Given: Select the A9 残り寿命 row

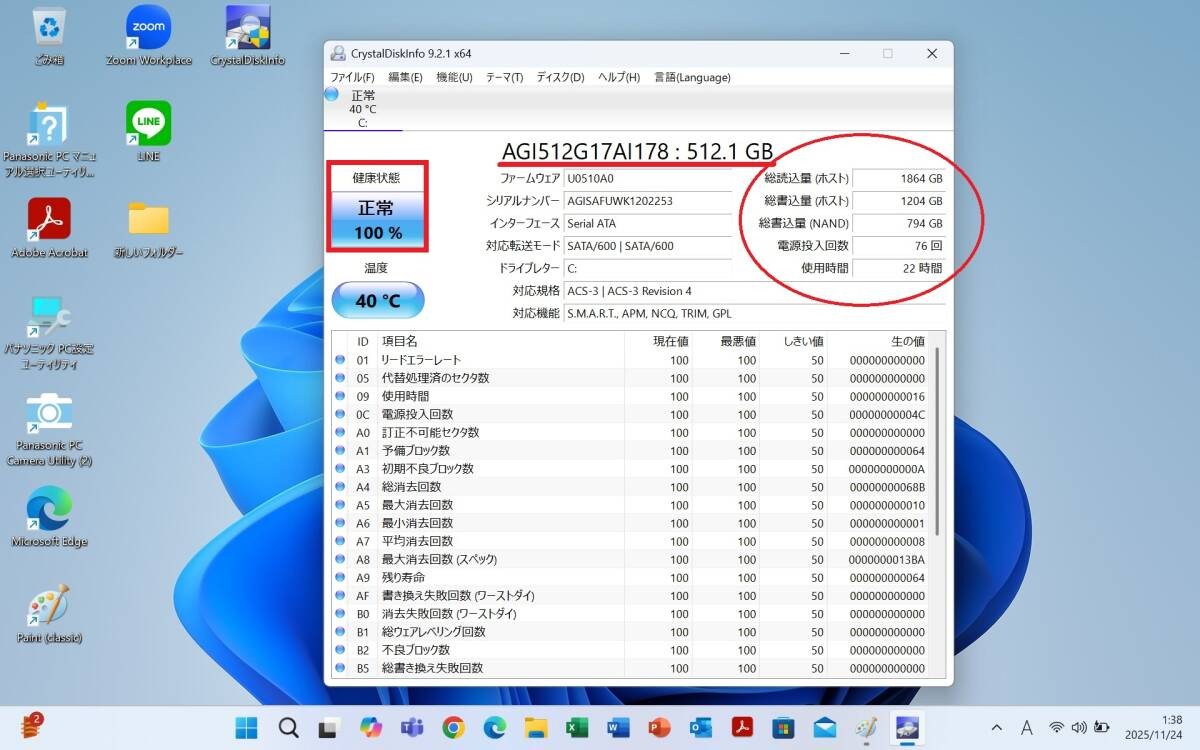Looking at the screenshot, I should 631,577.
